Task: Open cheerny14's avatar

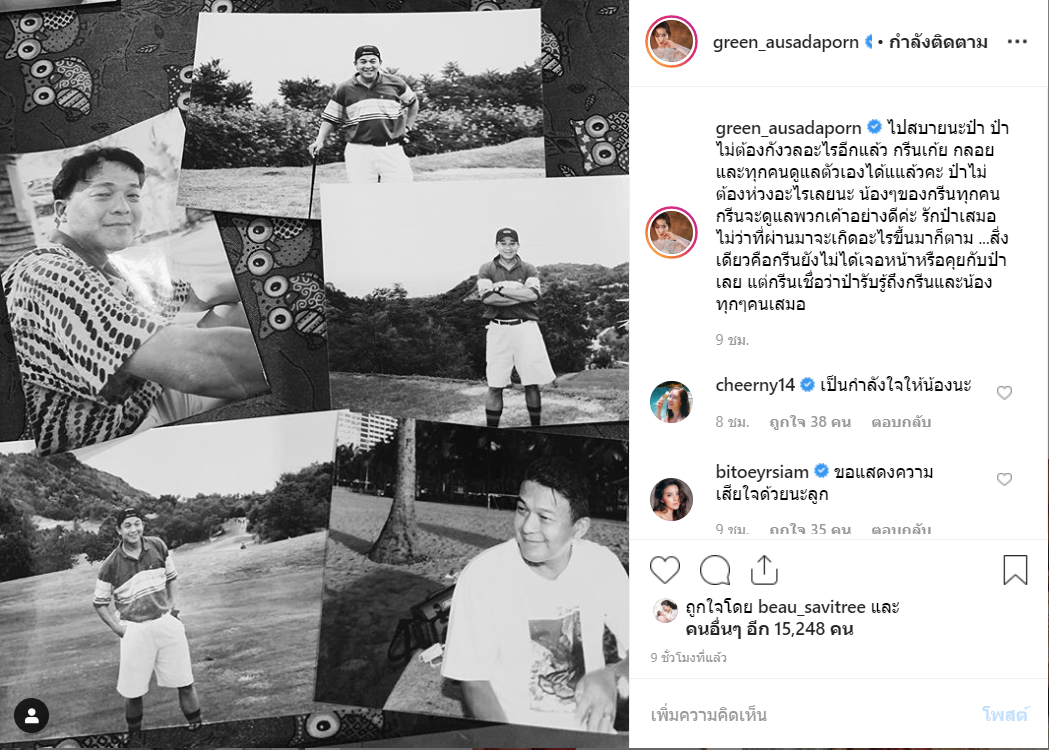Action: coord(671,402)
